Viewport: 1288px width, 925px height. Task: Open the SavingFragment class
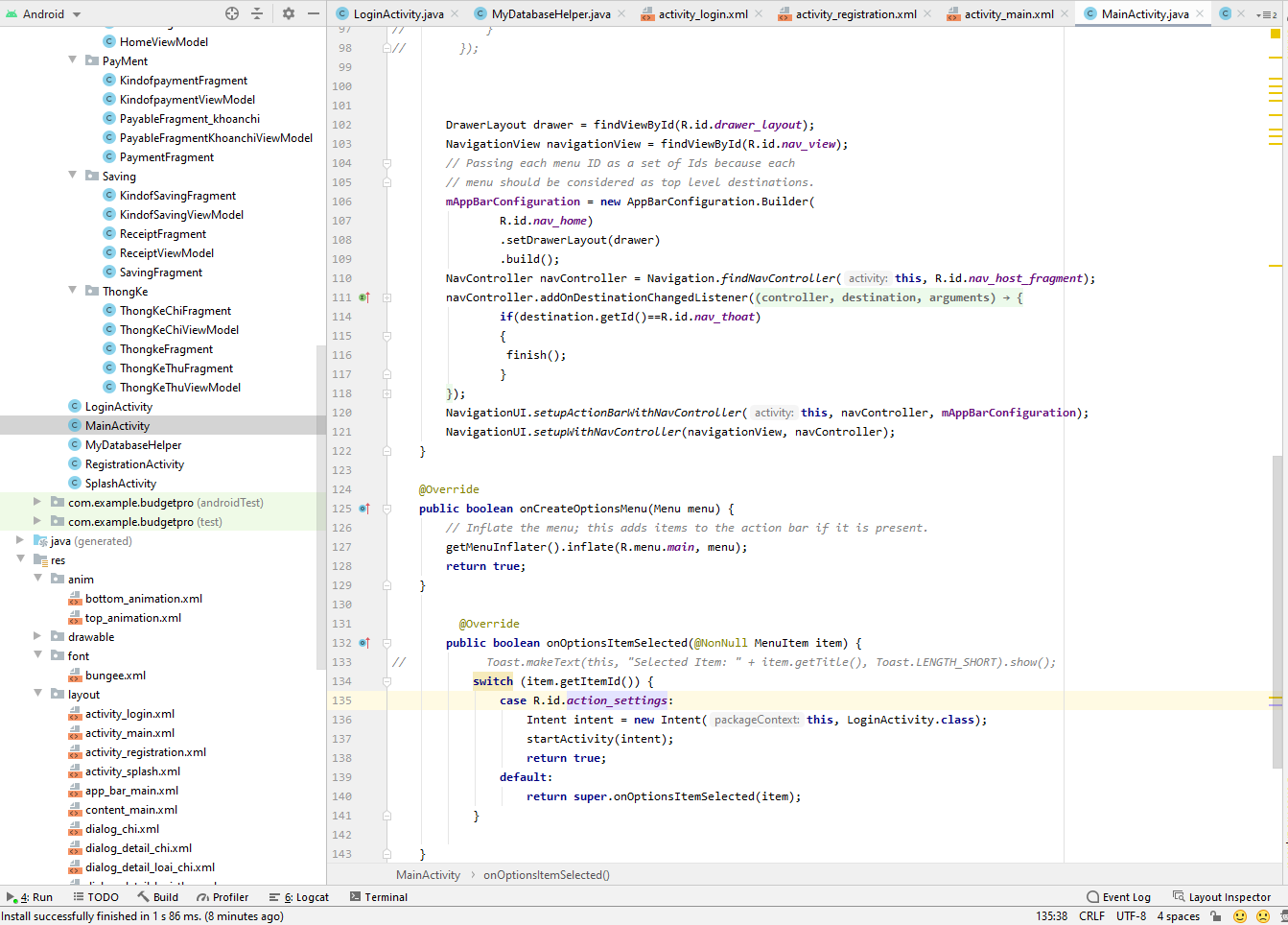point(160,273)
